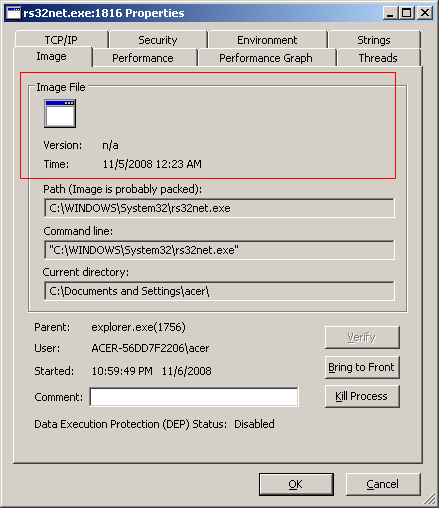The width and height of the screenshot is (439, 508).
Task: Click the Path text field
Action: pyautogui.click(x=219, y=208)
